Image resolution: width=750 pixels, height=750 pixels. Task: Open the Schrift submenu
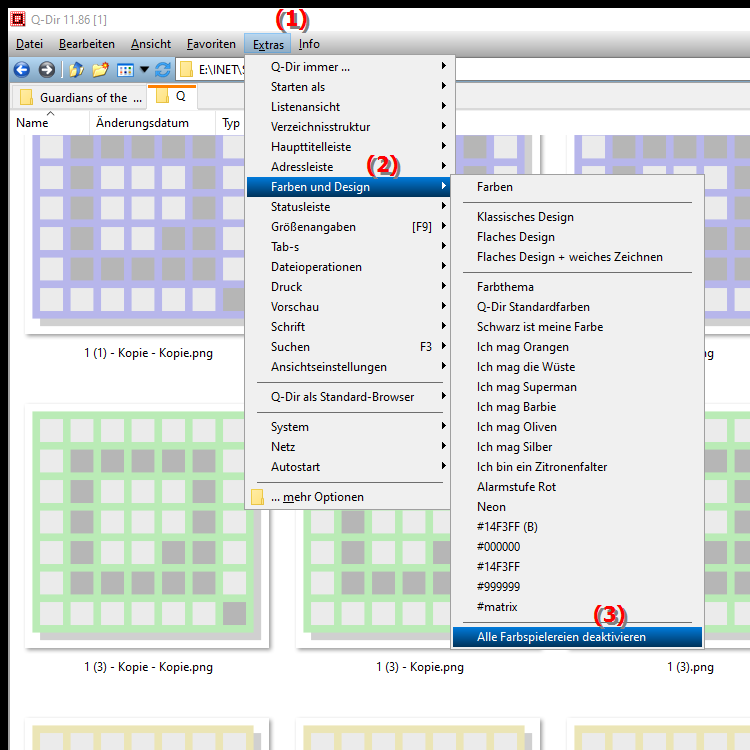(x=348, y=327)
